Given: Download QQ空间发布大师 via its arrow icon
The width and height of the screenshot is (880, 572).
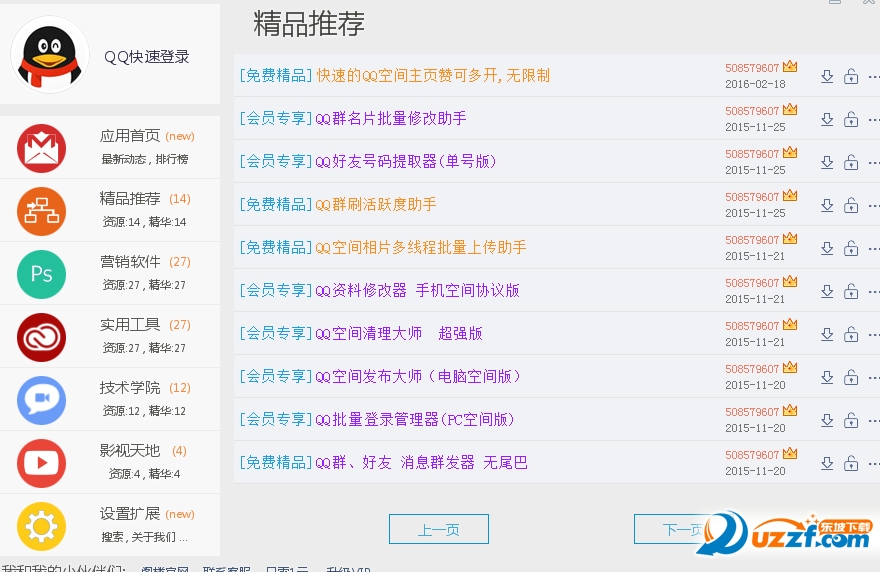Looking at the screenshot, I should 827,377.
